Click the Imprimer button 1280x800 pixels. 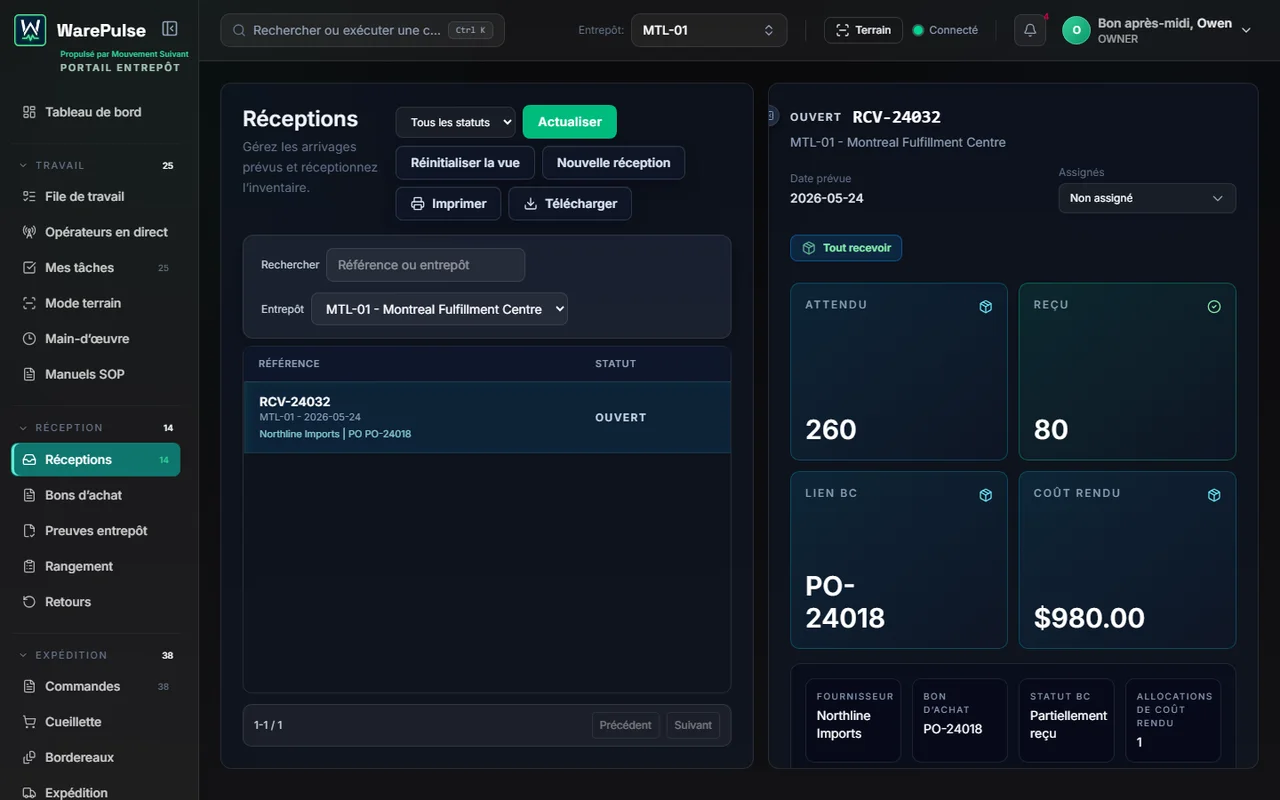(x=448, y=203)
